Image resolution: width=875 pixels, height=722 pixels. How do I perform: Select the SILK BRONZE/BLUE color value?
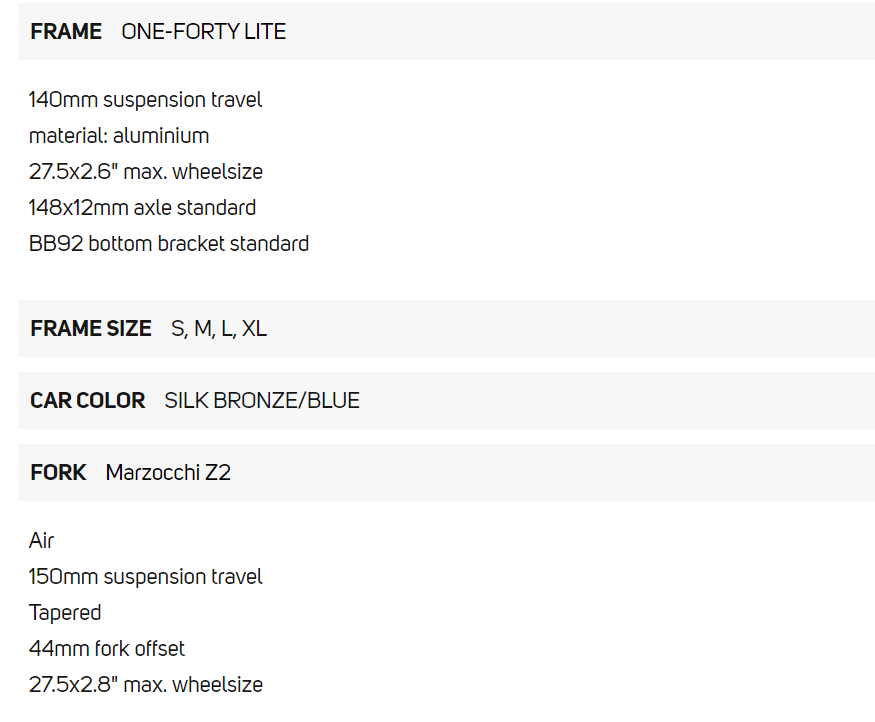click(262, 401)
